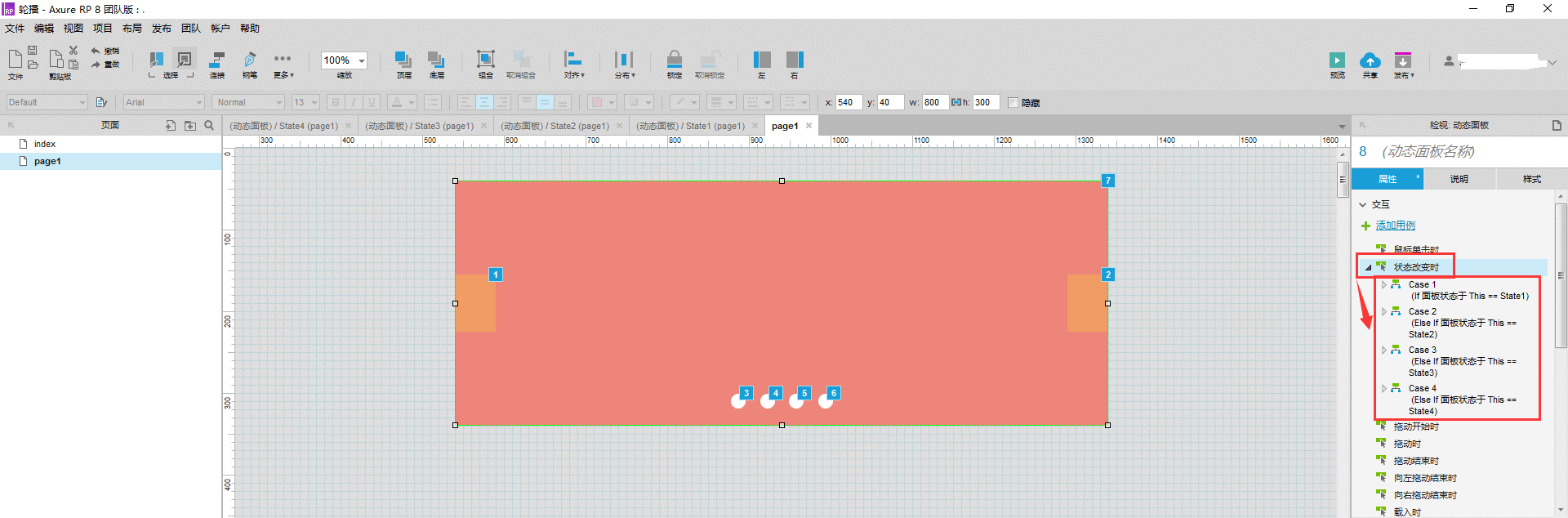
Task: Switch to 样式 style tab
Action: [1532, 179]
